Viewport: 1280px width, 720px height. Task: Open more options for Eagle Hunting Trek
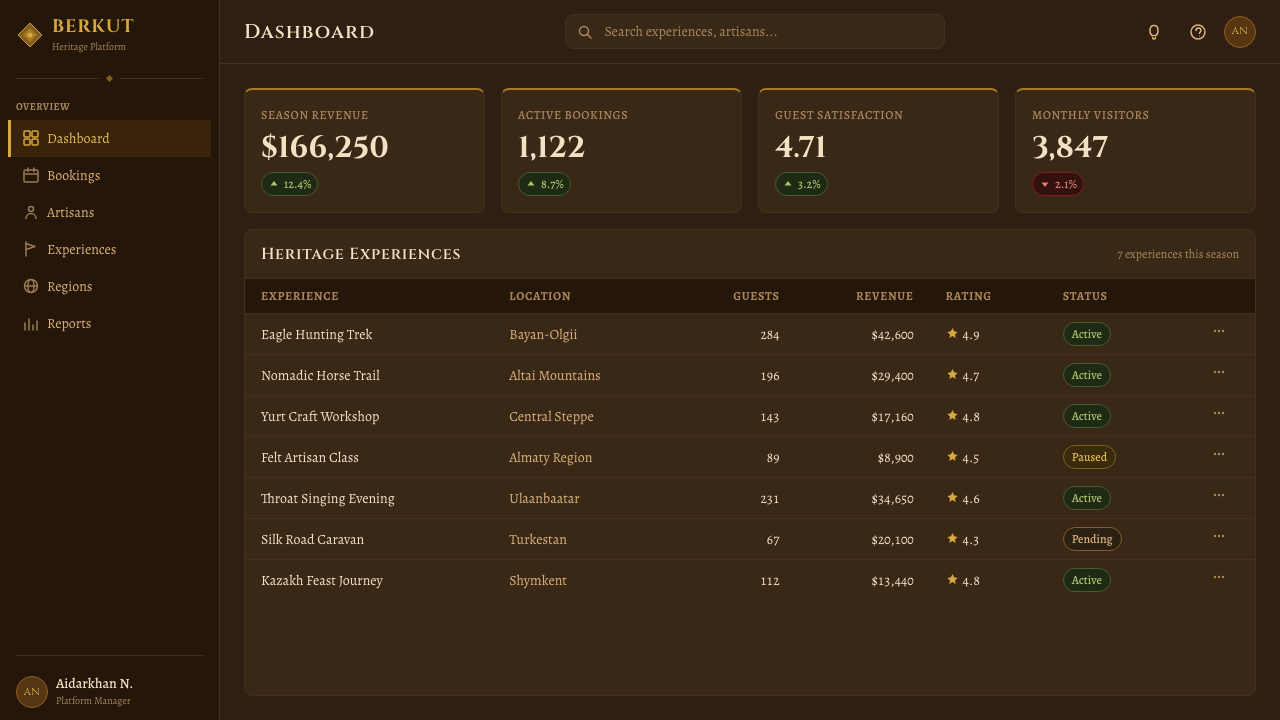point(1219,331)
